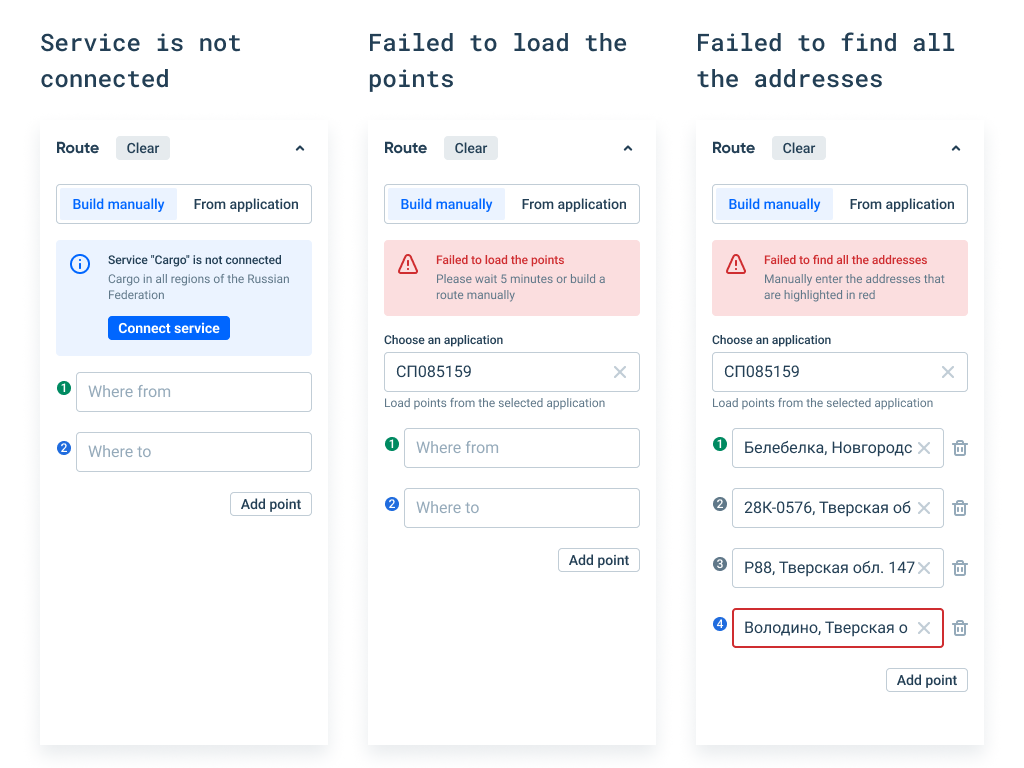Clear the Р88 address field text

click(924, 568)
